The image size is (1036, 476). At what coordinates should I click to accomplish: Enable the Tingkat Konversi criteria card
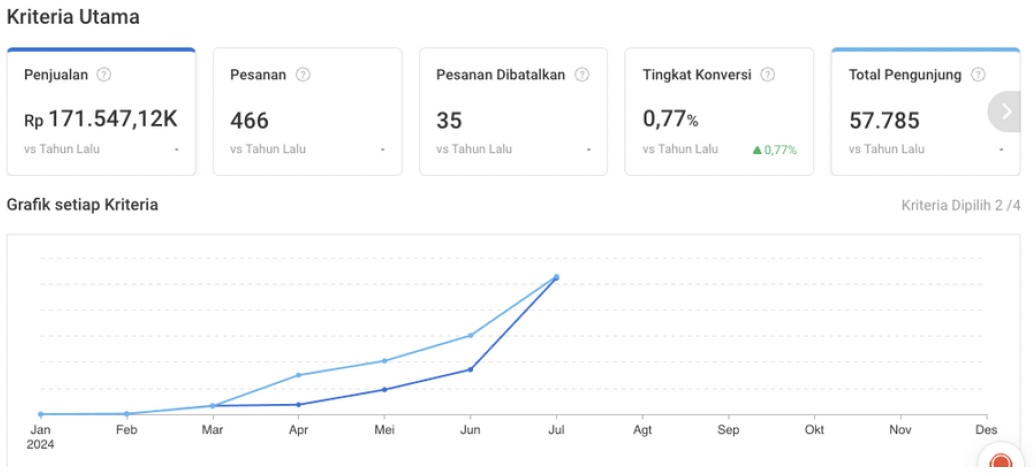coord(719,111)
